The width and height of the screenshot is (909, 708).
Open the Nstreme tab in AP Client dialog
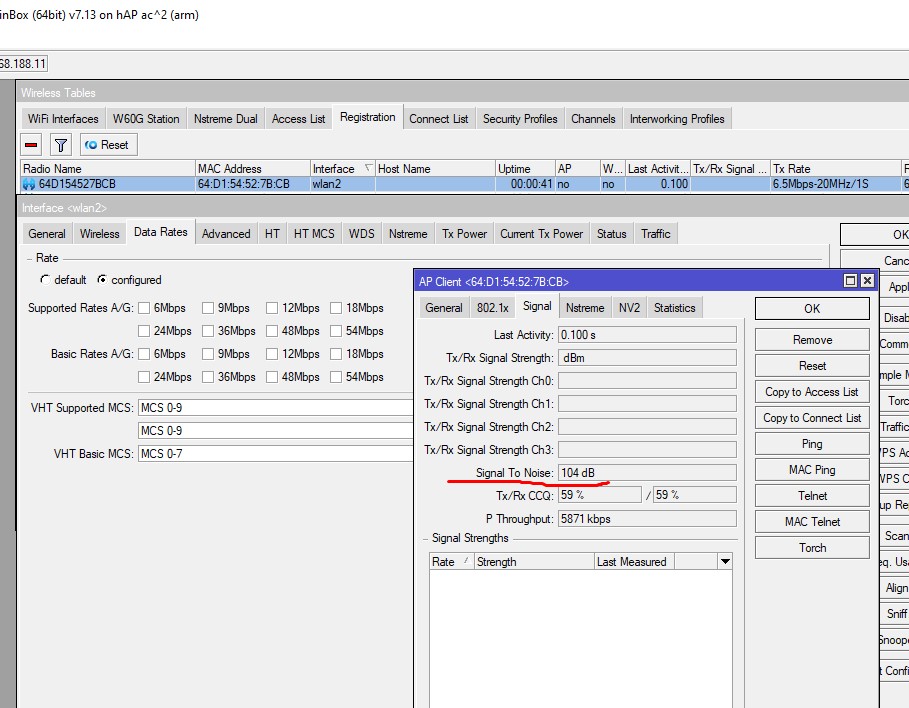(x=584, y=307)
